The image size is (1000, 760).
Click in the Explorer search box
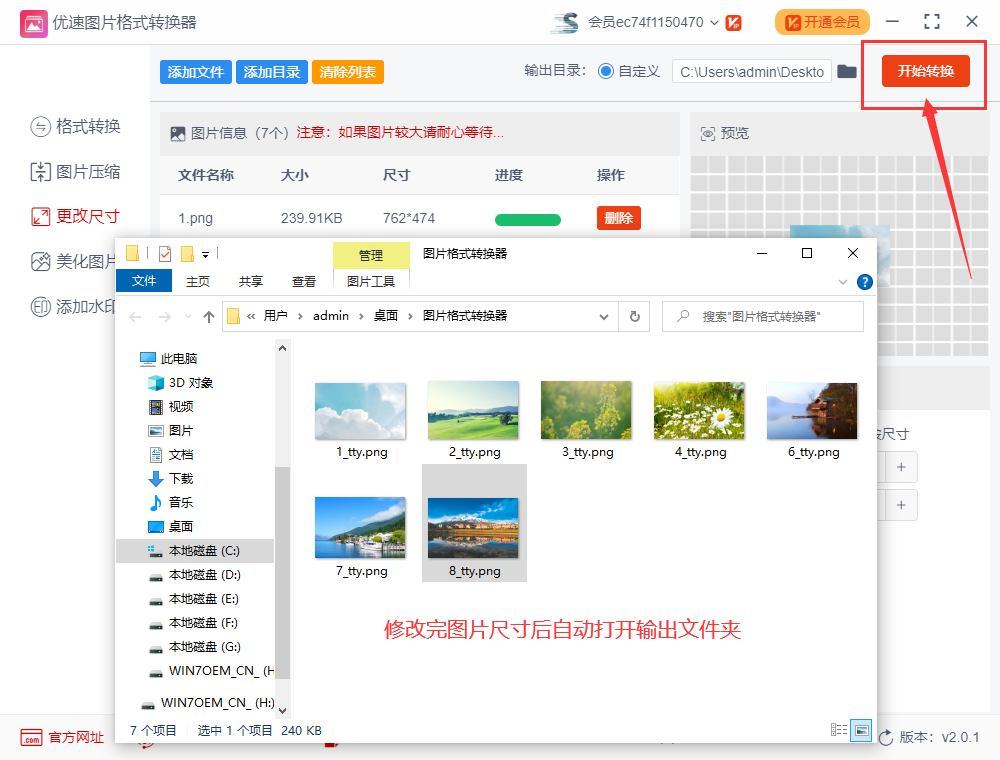(x=763, y=316)
